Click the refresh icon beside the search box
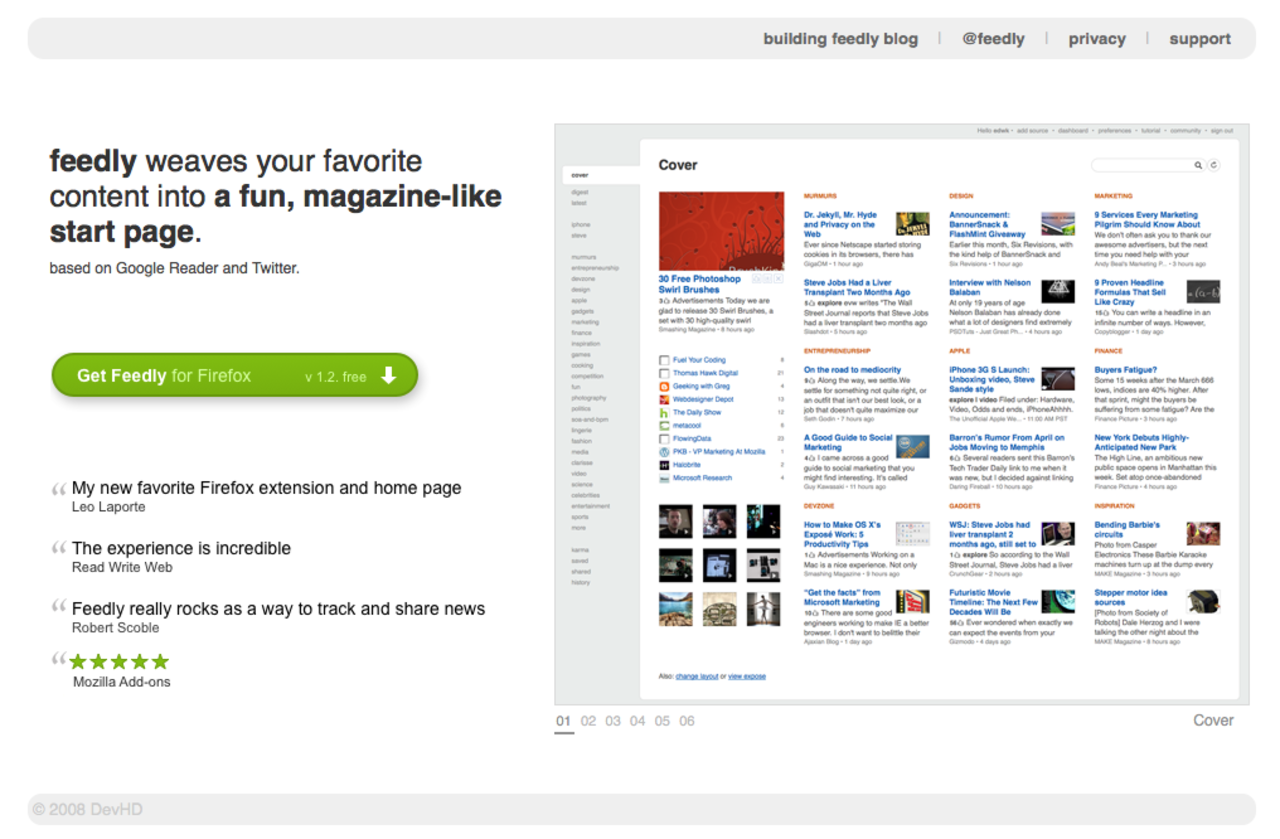This screenshot has width=1280, height=839. click(x=1213, y=165)
